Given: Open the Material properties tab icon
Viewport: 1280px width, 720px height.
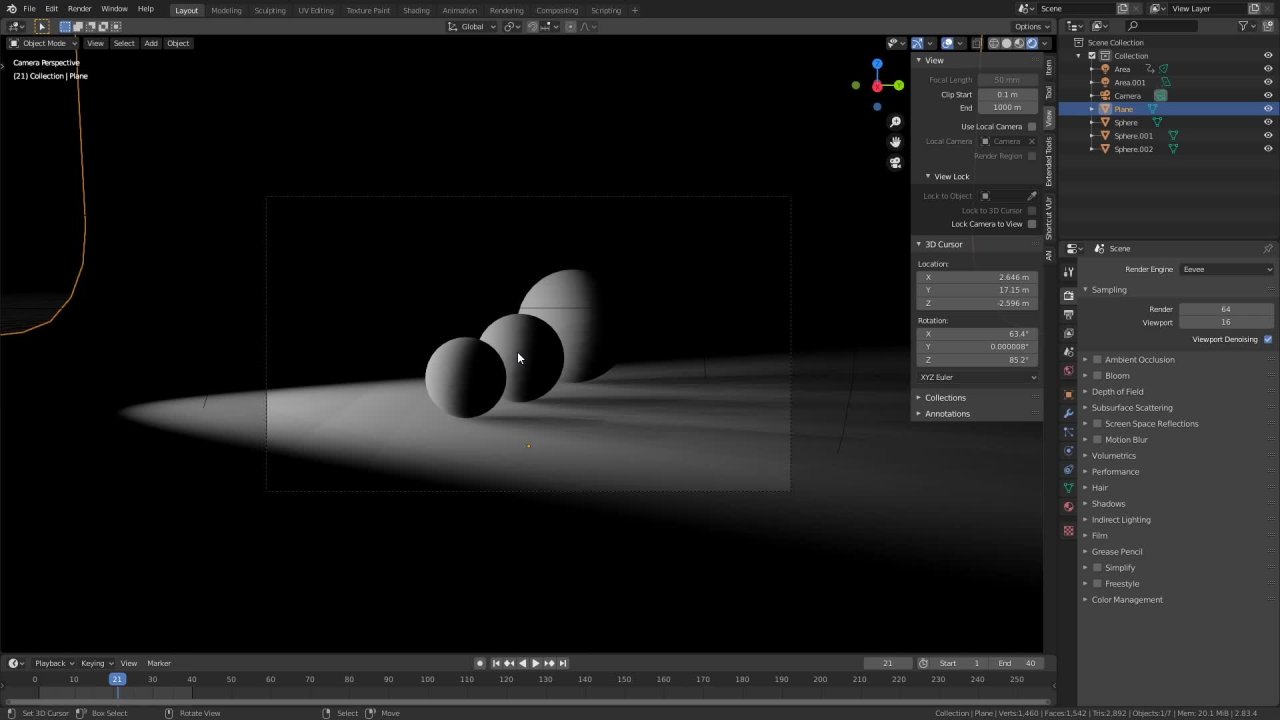Looking at the screenshot, I should point(1068,507).
